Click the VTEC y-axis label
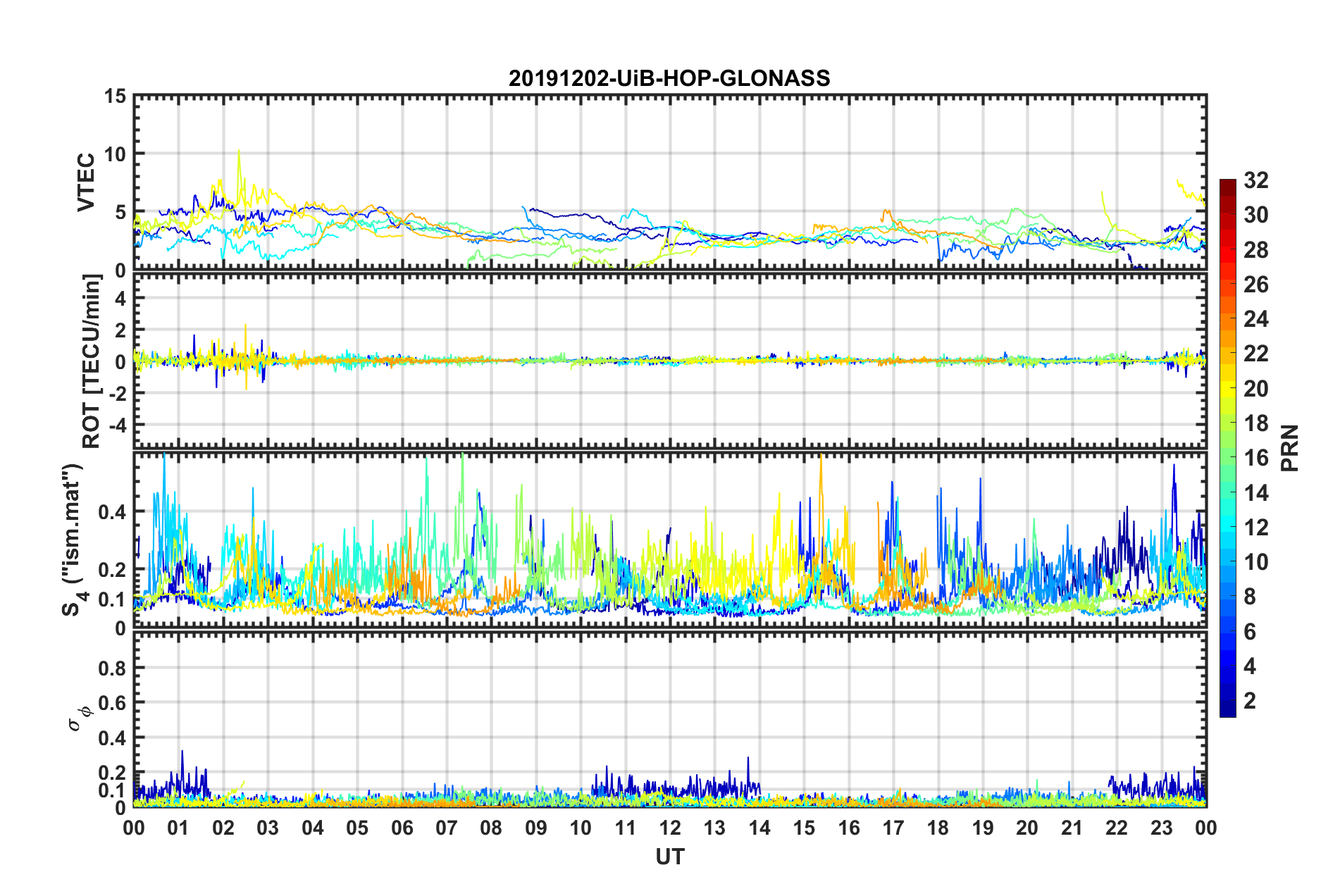Image resolution: width=1340 pixels, height=896 pixels. point(86,182)
